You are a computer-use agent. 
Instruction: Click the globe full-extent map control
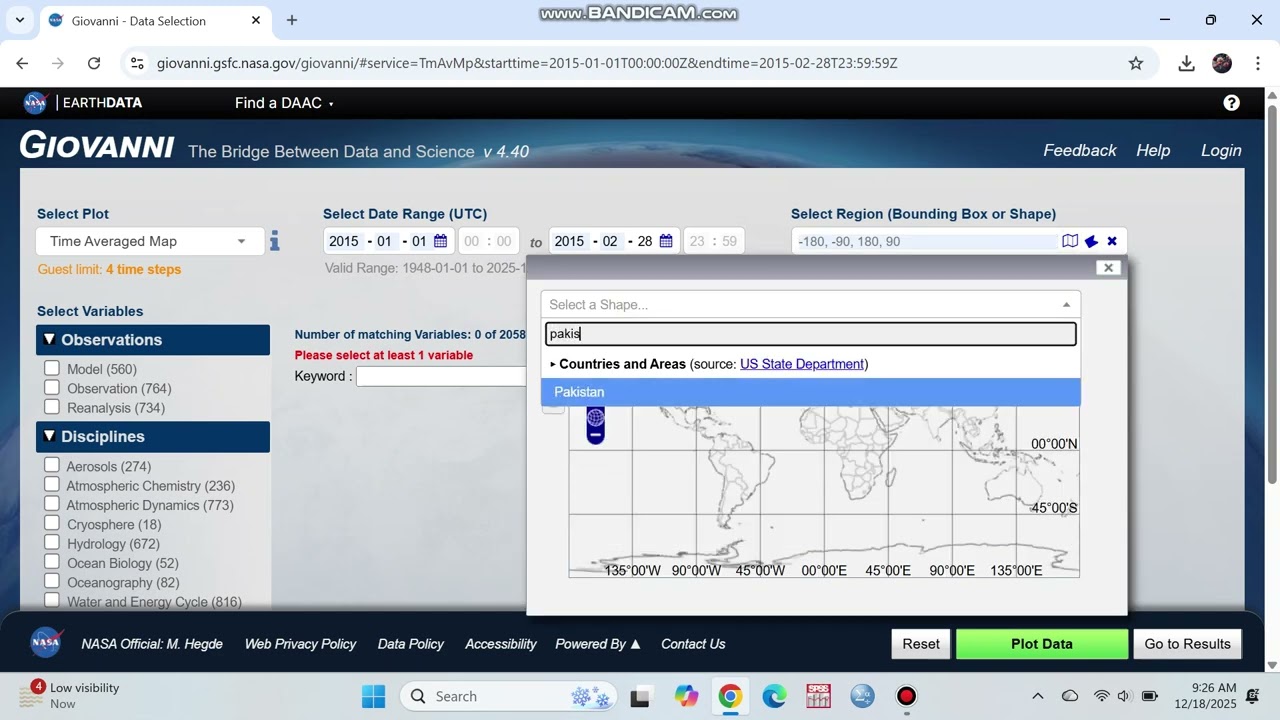pos(595,418)
